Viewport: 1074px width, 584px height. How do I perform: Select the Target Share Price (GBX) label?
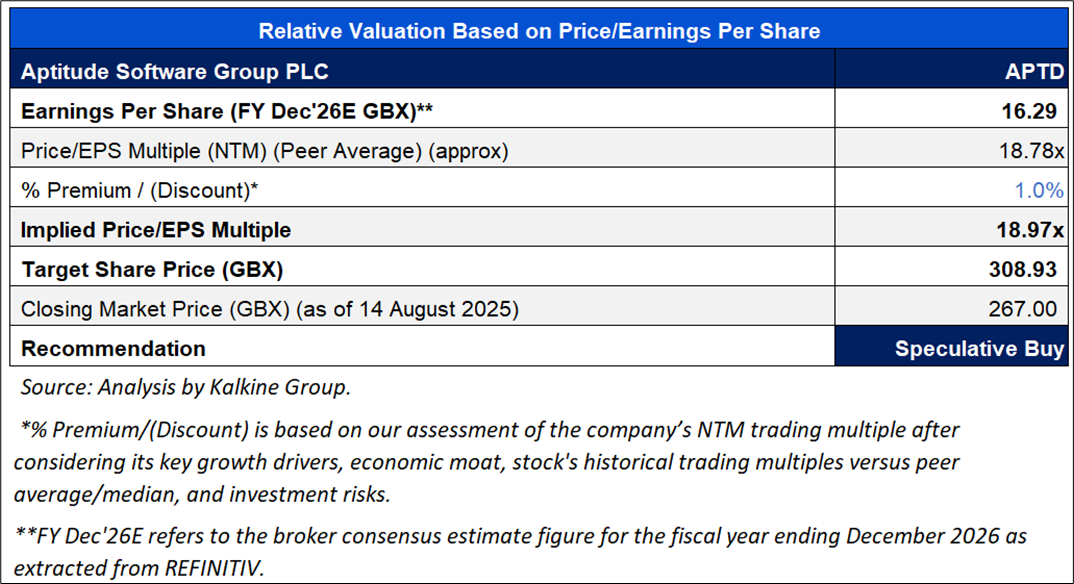coord(153,269)
